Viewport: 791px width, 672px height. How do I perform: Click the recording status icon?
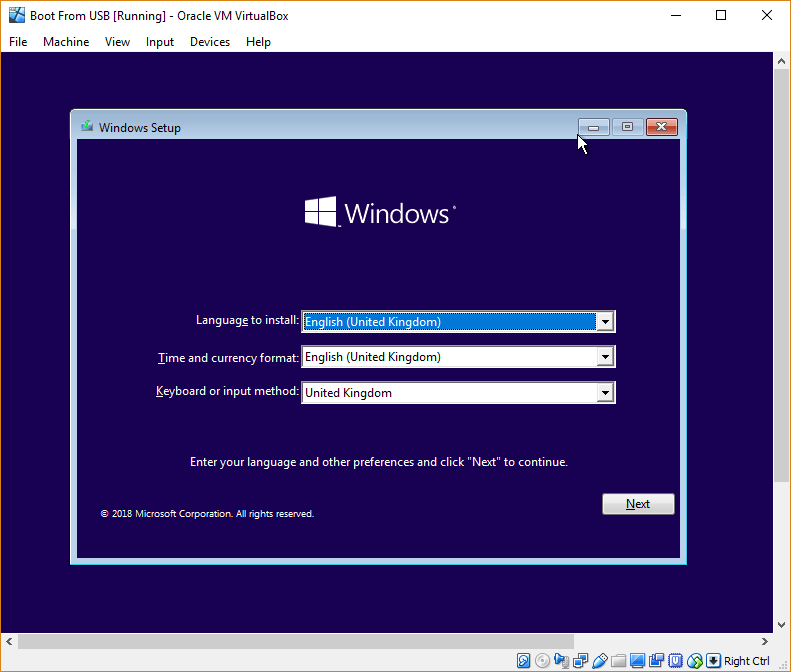[657, 660]
